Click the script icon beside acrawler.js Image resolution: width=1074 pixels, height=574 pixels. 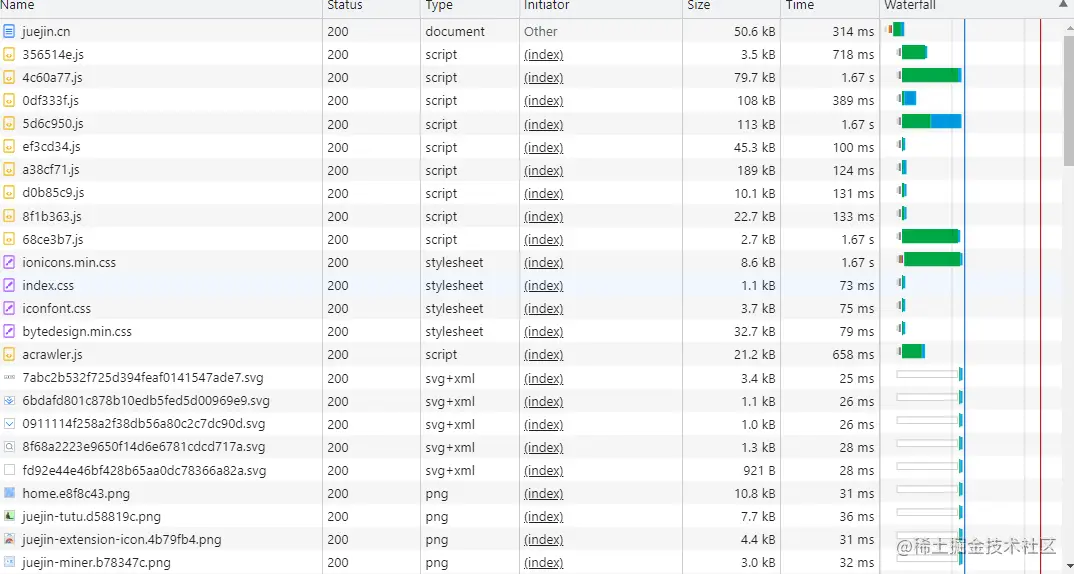click(9, 355)
